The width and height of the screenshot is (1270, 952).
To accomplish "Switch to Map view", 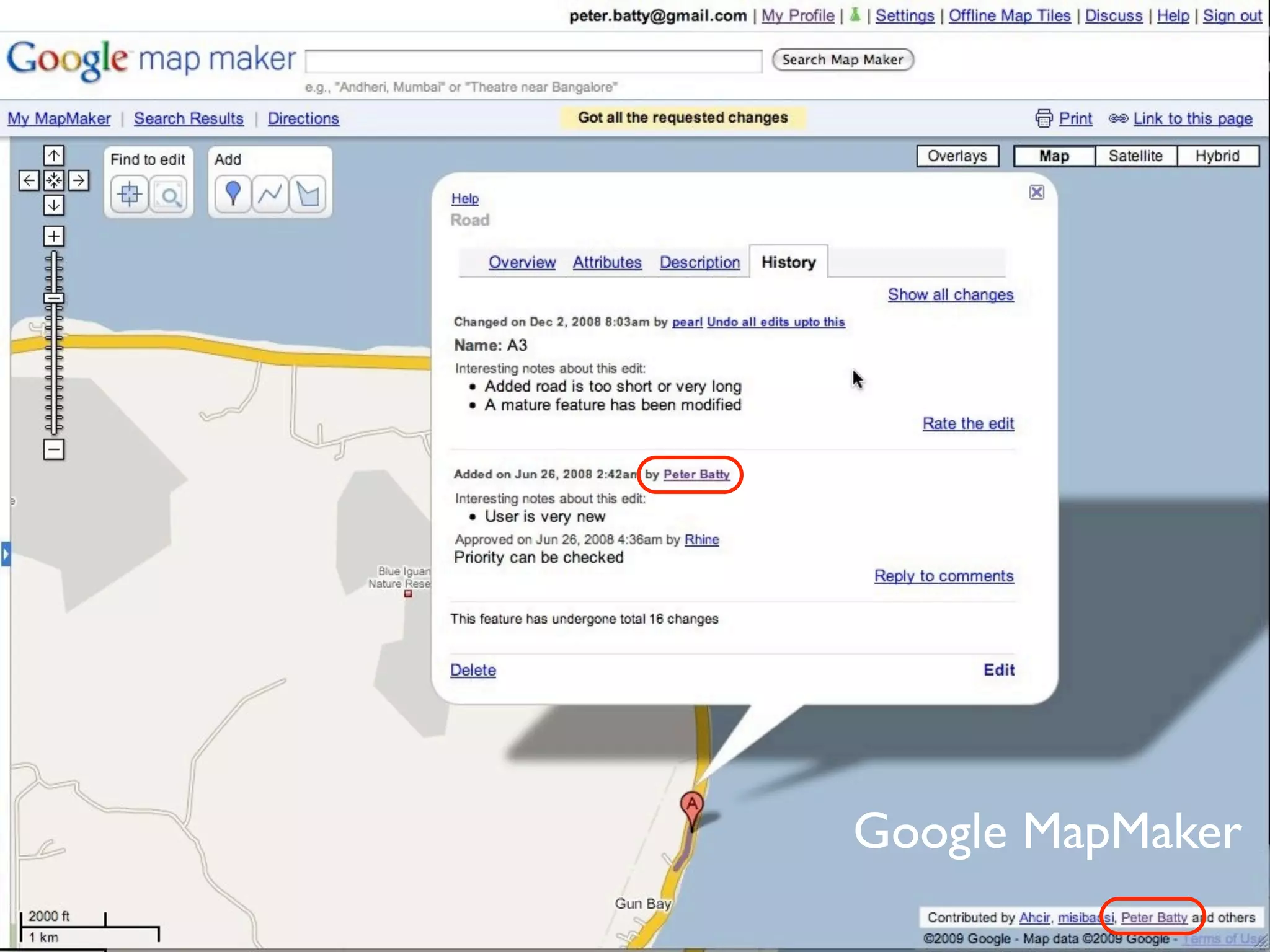I will tap(1054, 156).
